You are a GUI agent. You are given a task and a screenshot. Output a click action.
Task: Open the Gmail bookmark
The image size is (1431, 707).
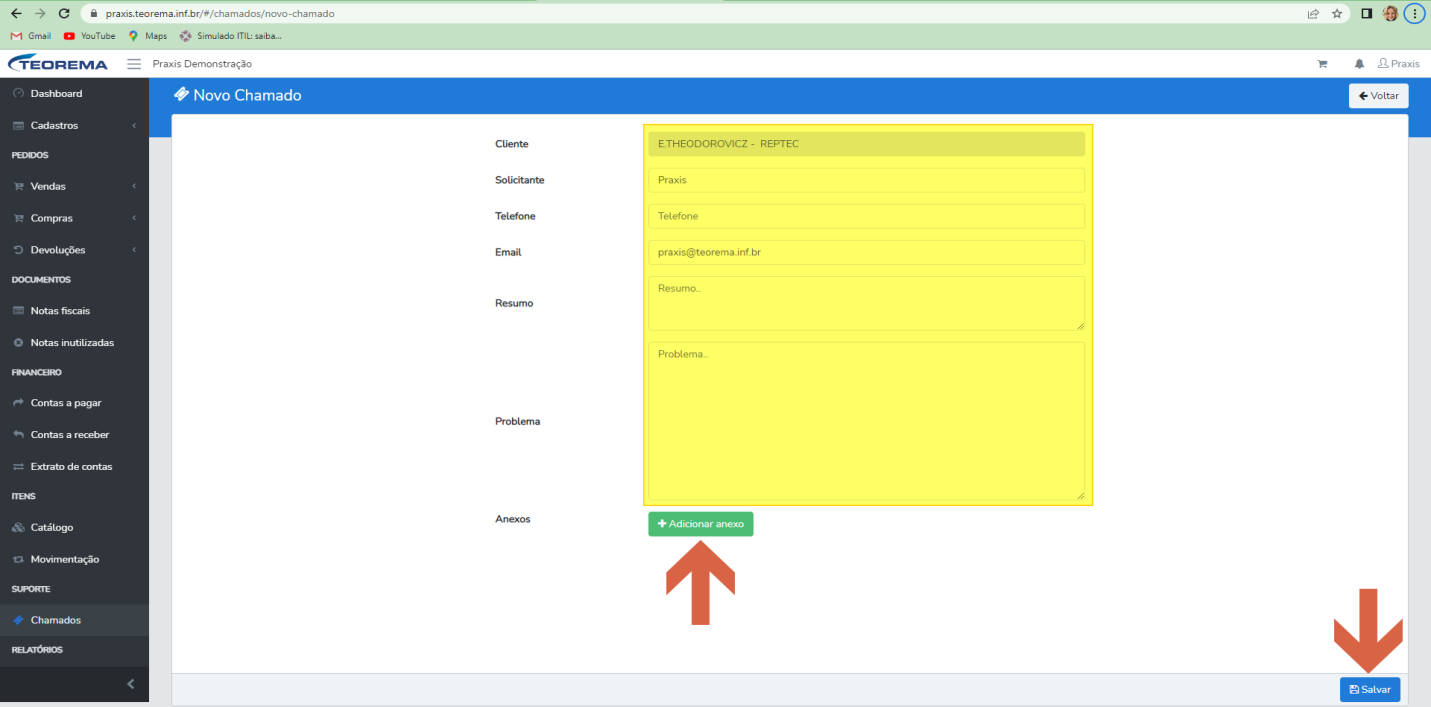click(31, 36)
